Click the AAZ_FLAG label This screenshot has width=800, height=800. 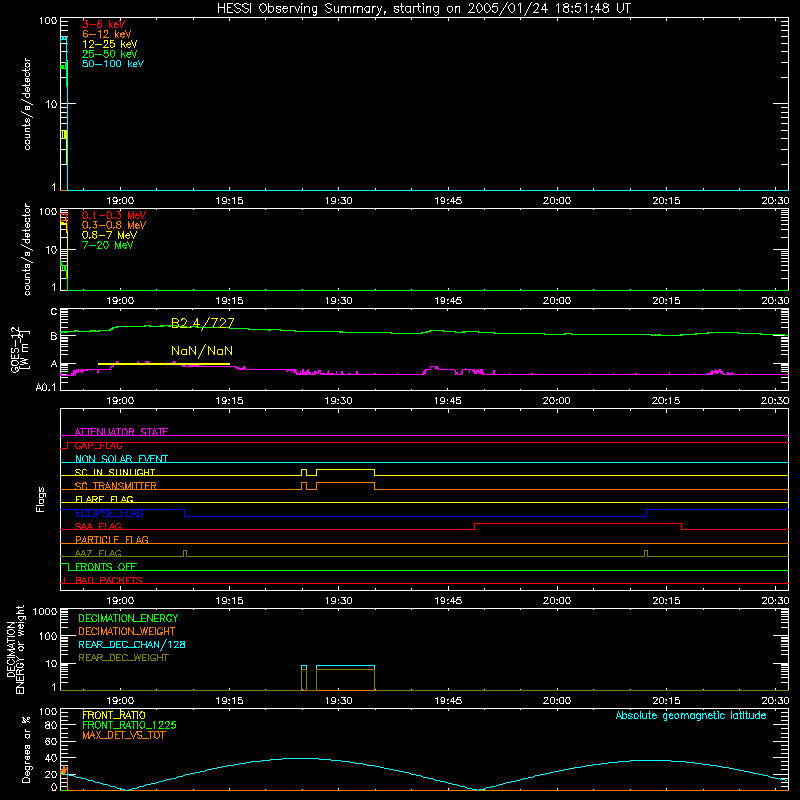(x=98, y=553)
